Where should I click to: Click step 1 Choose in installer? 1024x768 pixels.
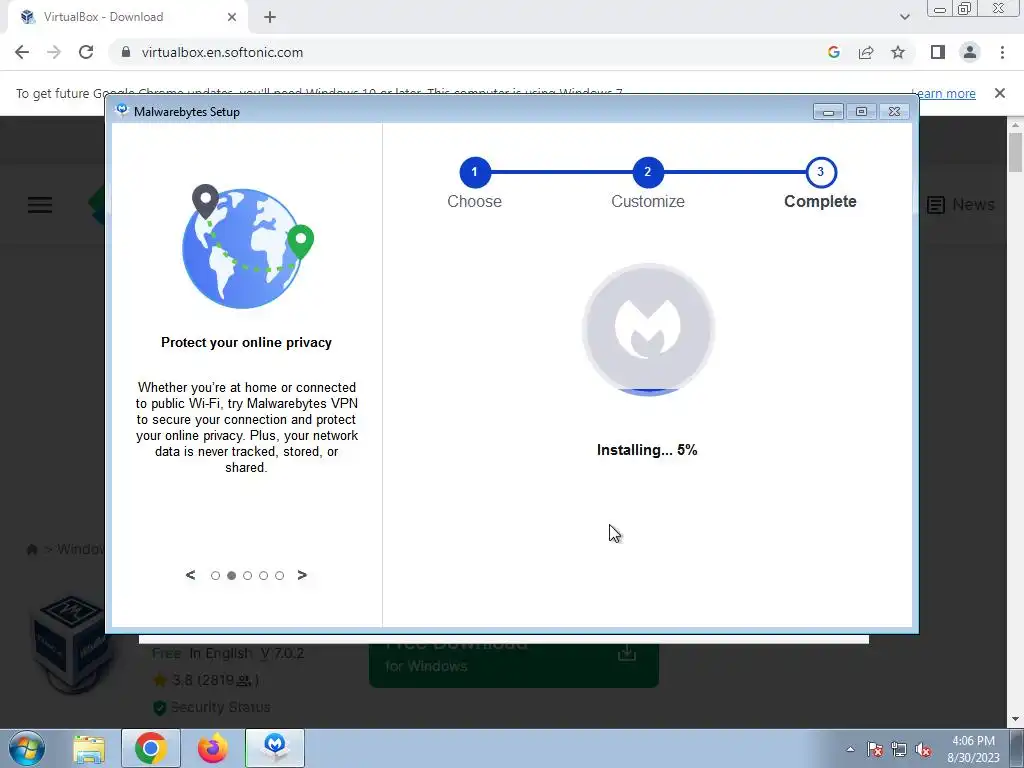tap(475, 172)
